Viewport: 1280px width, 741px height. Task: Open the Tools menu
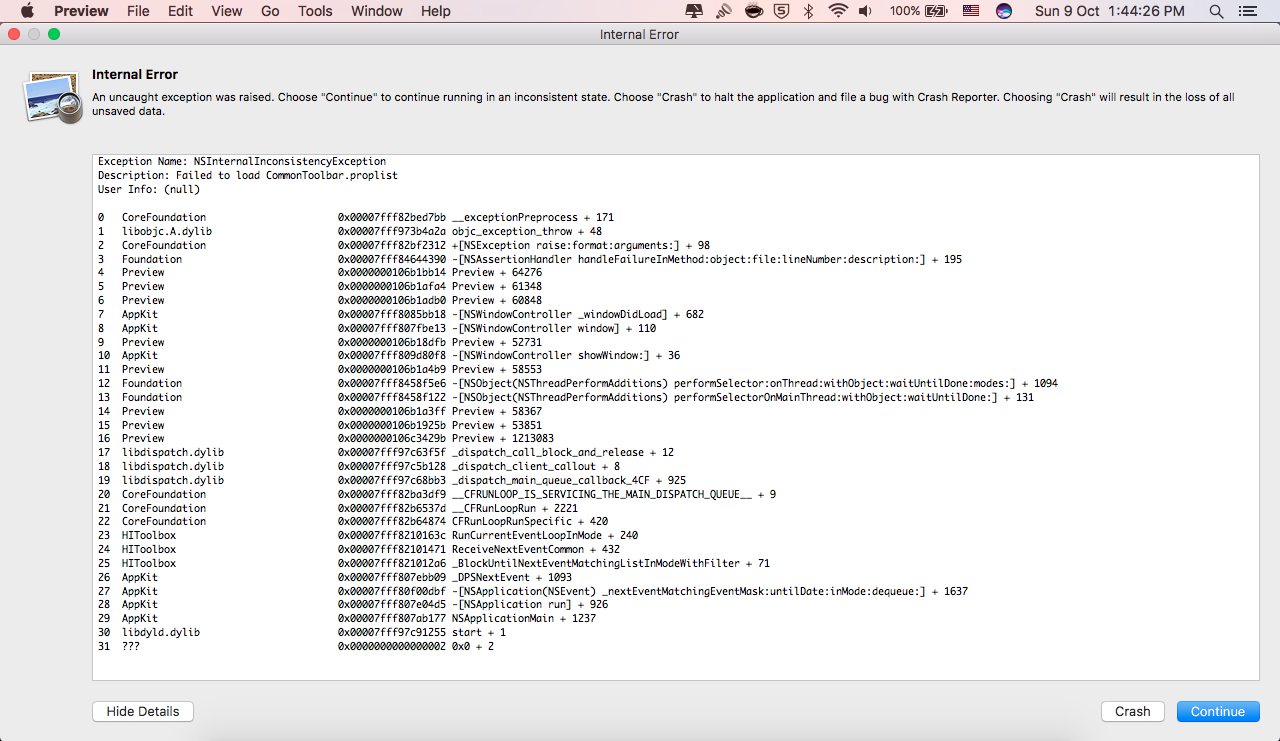coord(315,11)
